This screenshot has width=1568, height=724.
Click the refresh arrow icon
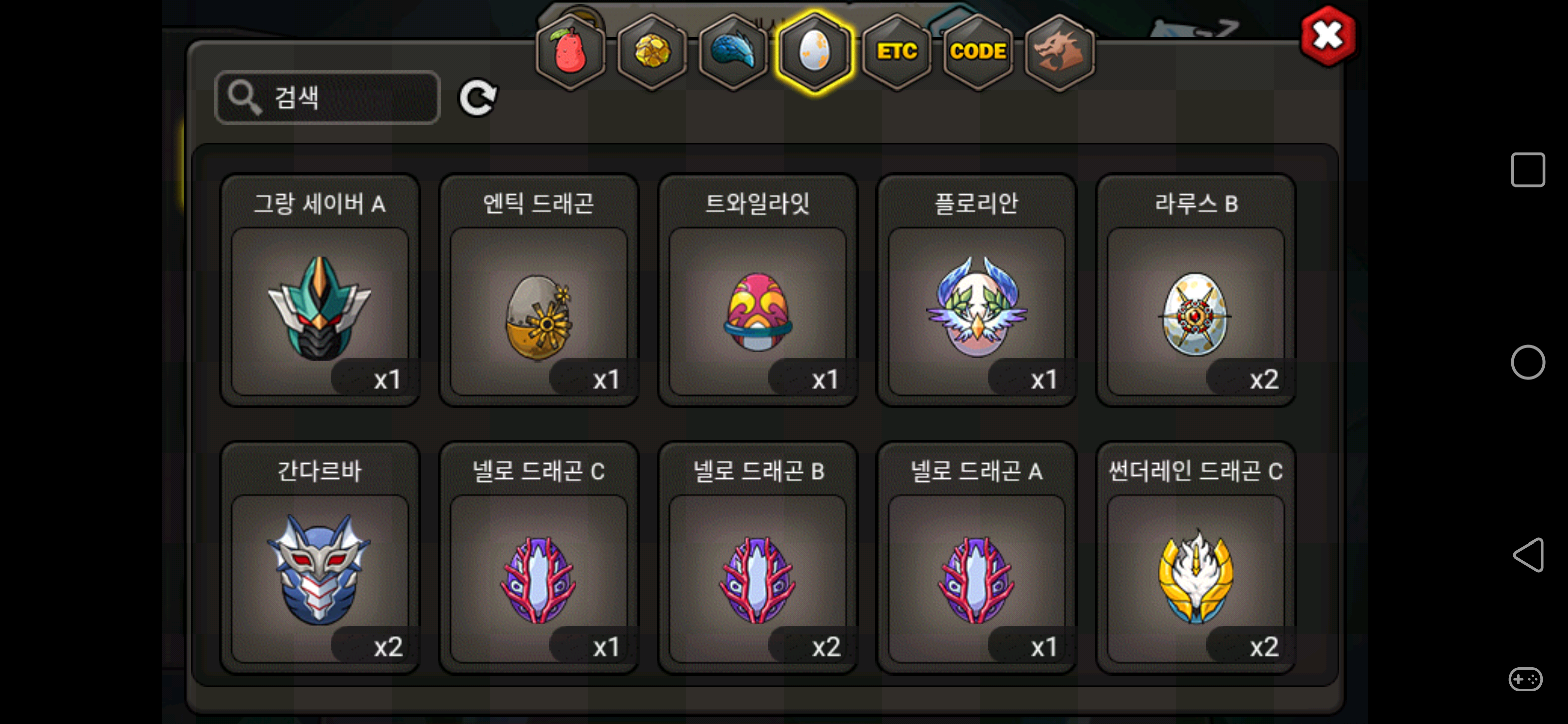point(478,98)
